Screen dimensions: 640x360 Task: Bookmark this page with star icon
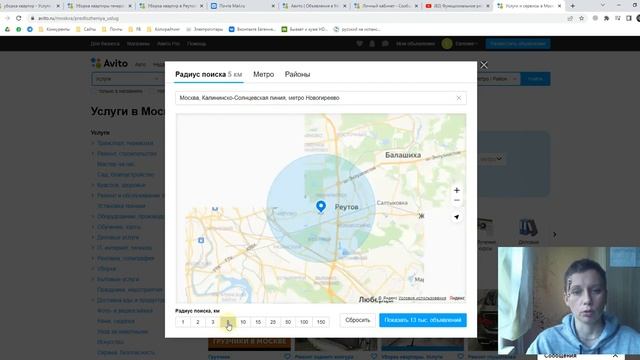point(582,18)
